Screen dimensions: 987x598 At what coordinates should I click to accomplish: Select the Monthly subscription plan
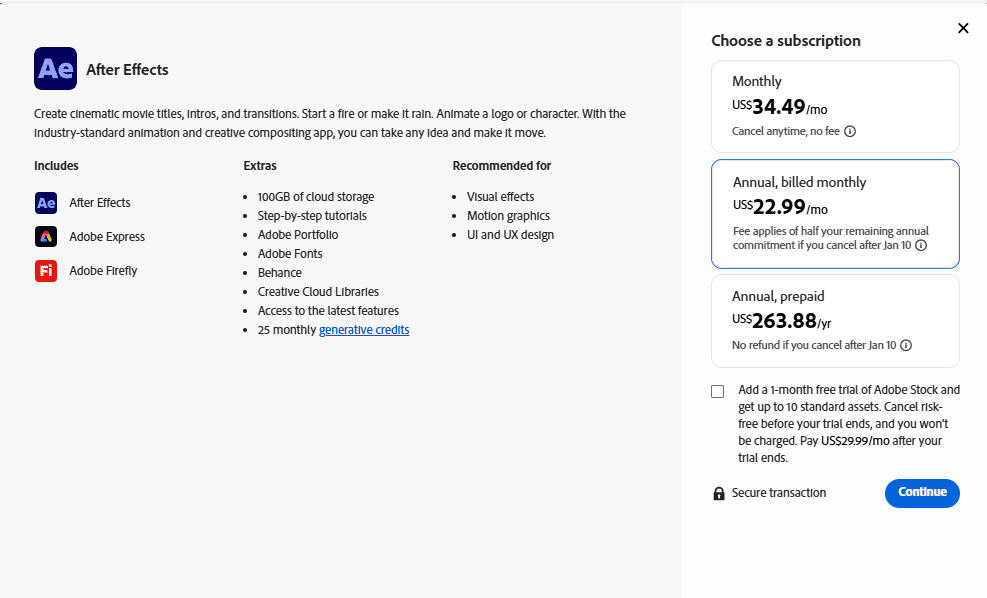click(835, 105)
